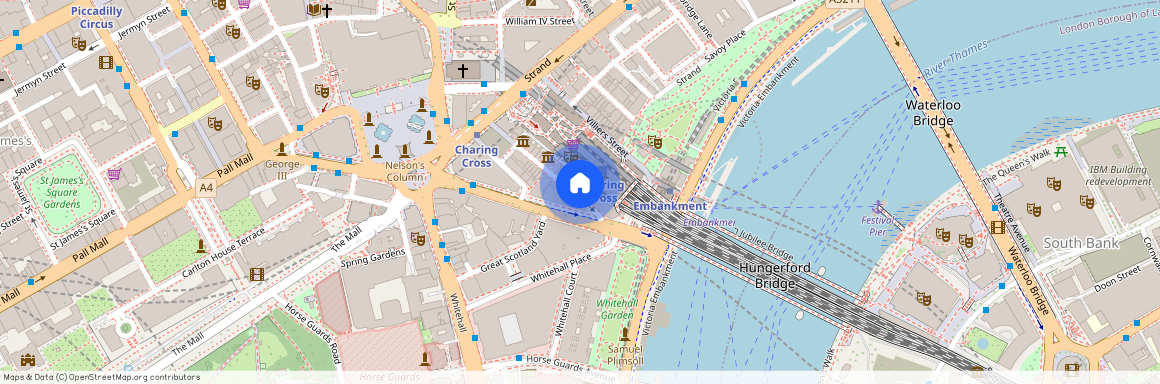Screen dimensions: 1160x384
Task: Click the IBM Building redevelopment label
Action: tap(1119, 175)
